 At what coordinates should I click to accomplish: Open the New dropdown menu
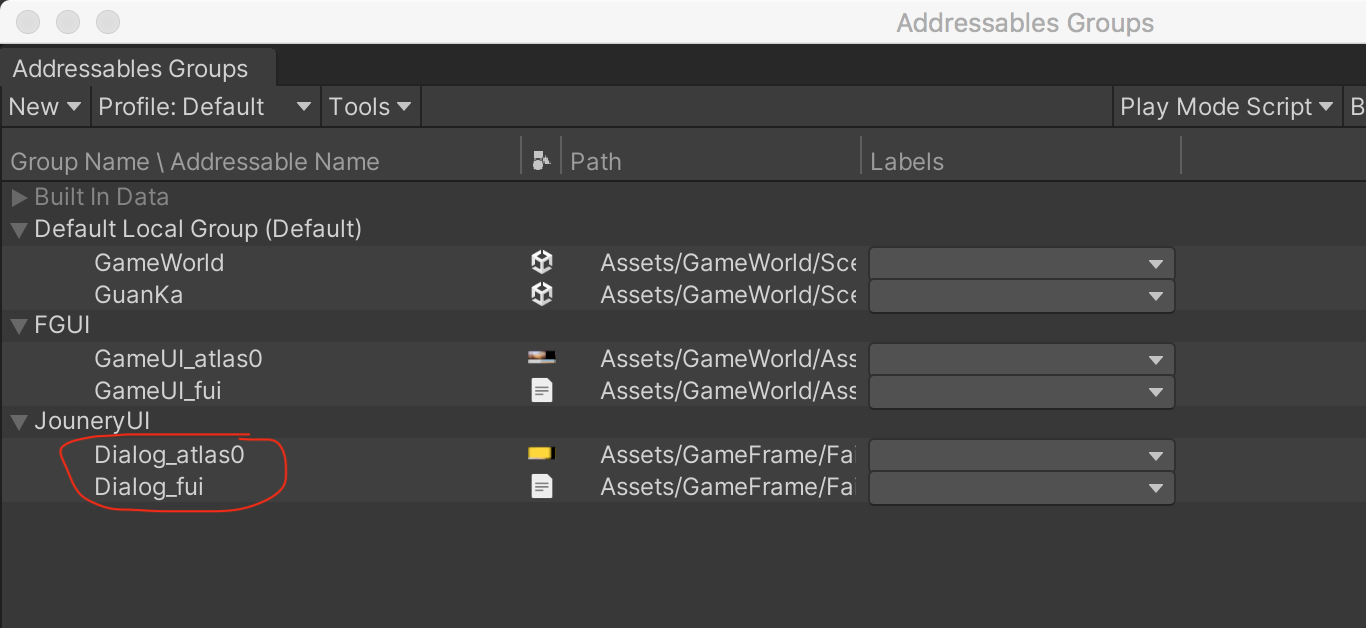(45, 107)
